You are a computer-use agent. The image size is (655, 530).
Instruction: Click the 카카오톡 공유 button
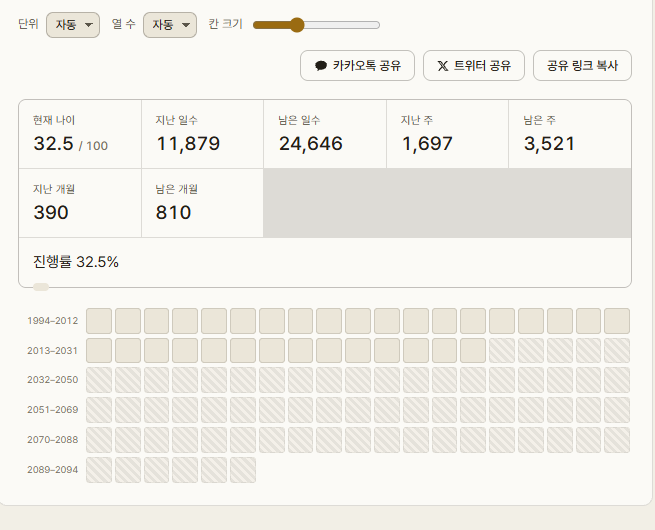[x=358, y=66]
